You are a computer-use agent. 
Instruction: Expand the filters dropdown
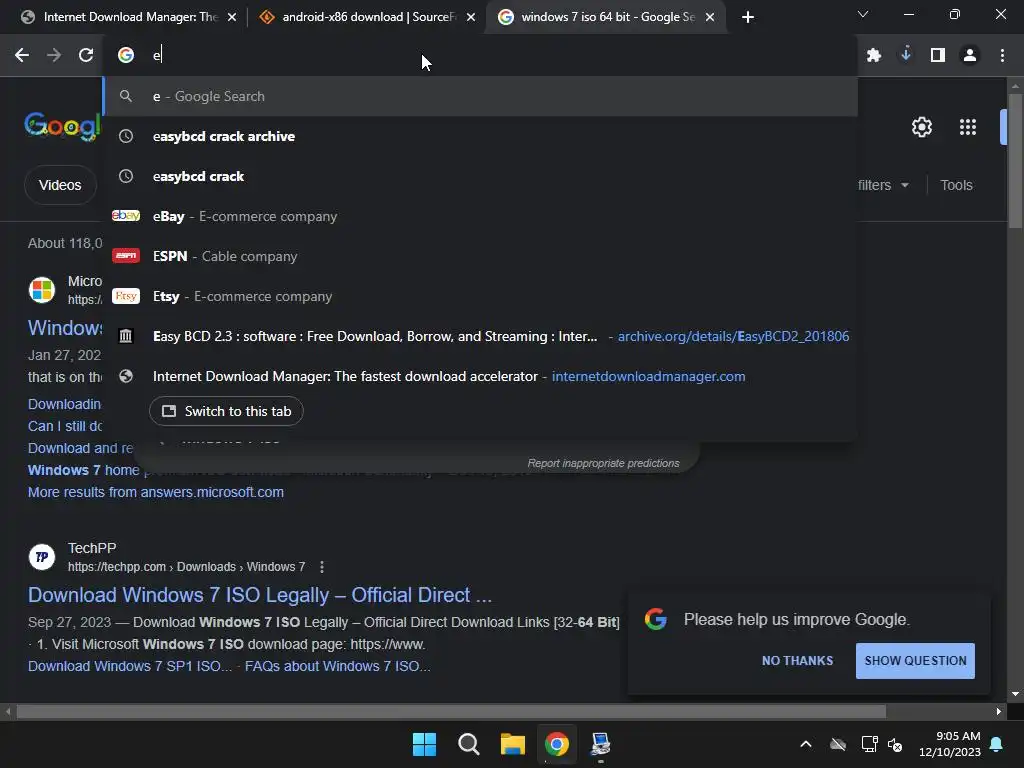[884, 185]
